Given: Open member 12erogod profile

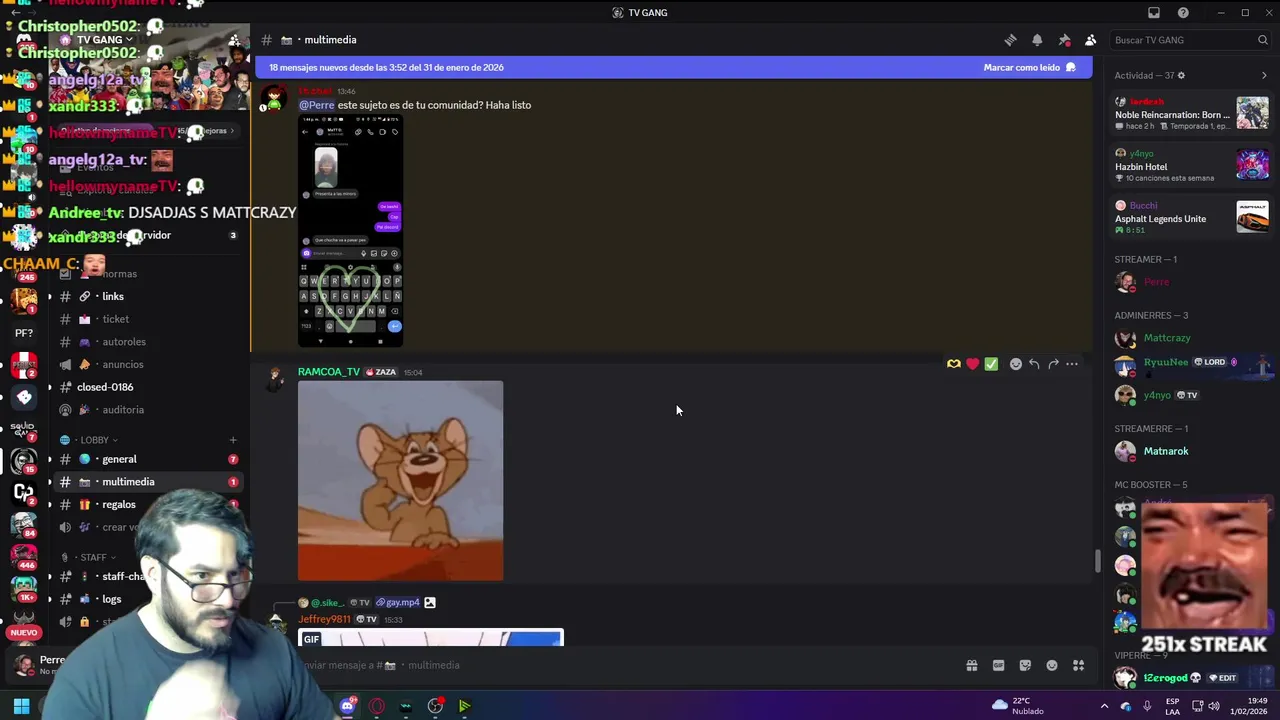Looking at the screenshot, I should (x=1190, y=678).
